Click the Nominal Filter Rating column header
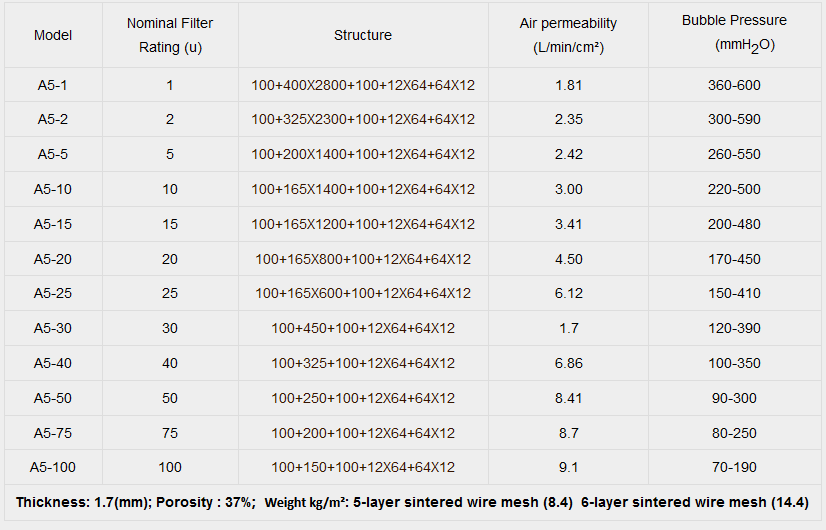 (x=170, y=35)
